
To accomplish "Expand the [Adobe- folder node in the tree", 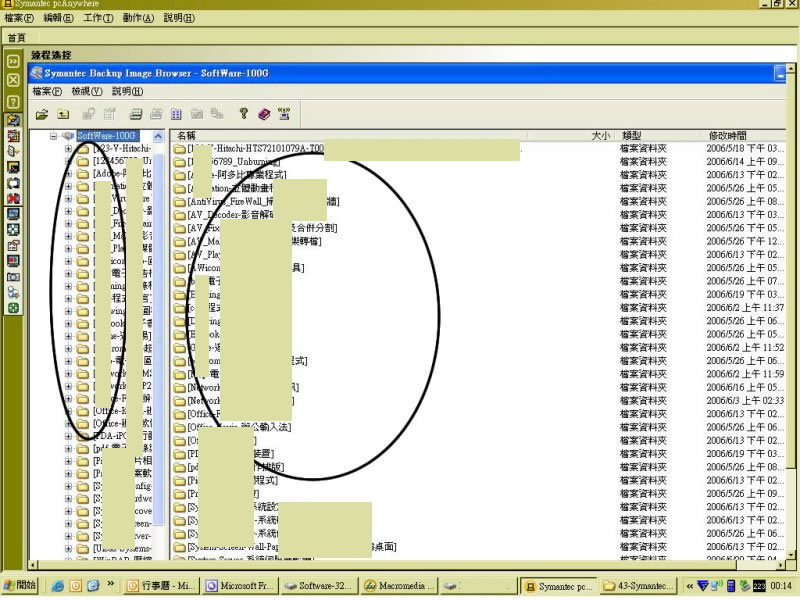I will point(68,174).
